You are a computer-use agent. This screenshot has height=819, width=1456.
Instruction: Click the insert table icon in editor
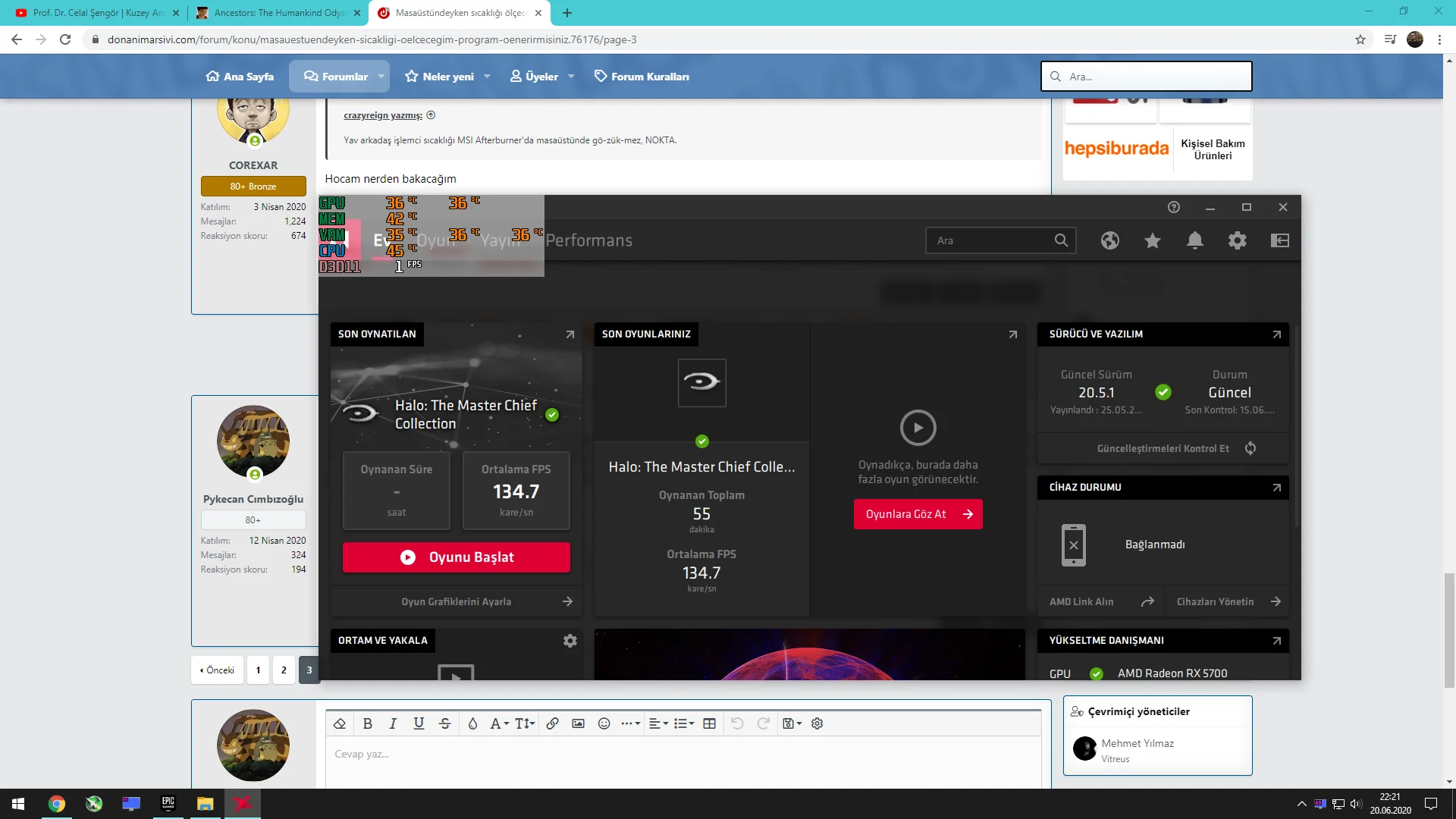710,723
